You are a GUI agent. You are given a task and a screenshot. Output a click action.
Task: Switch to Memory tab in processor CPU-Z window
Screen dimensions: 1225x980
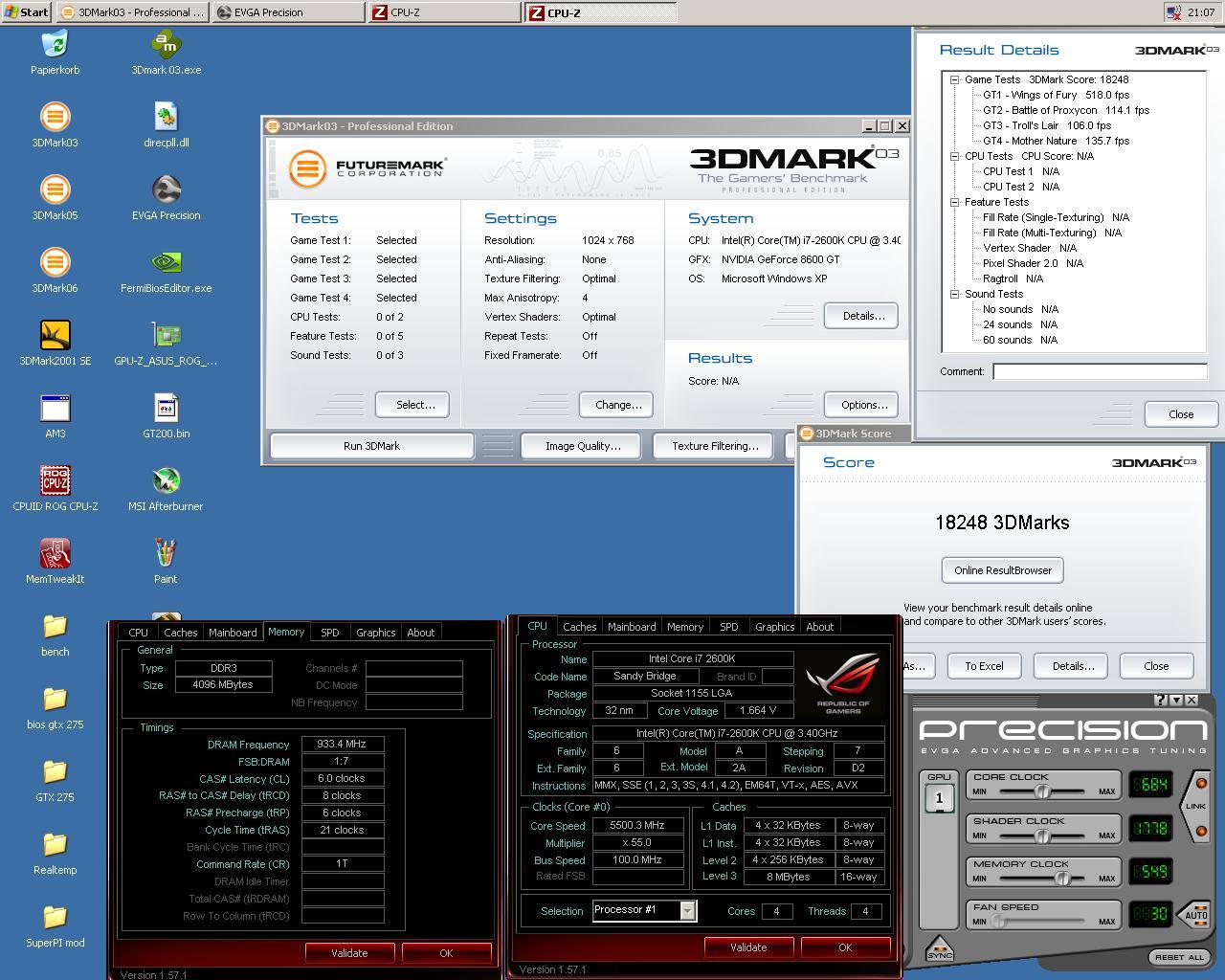pos(685,627)
